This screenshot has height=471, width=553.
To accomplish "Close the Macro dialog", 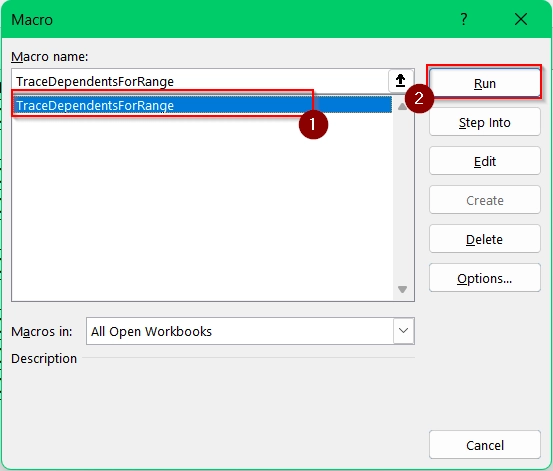I will pyautogui.click(x=521, y=19).
